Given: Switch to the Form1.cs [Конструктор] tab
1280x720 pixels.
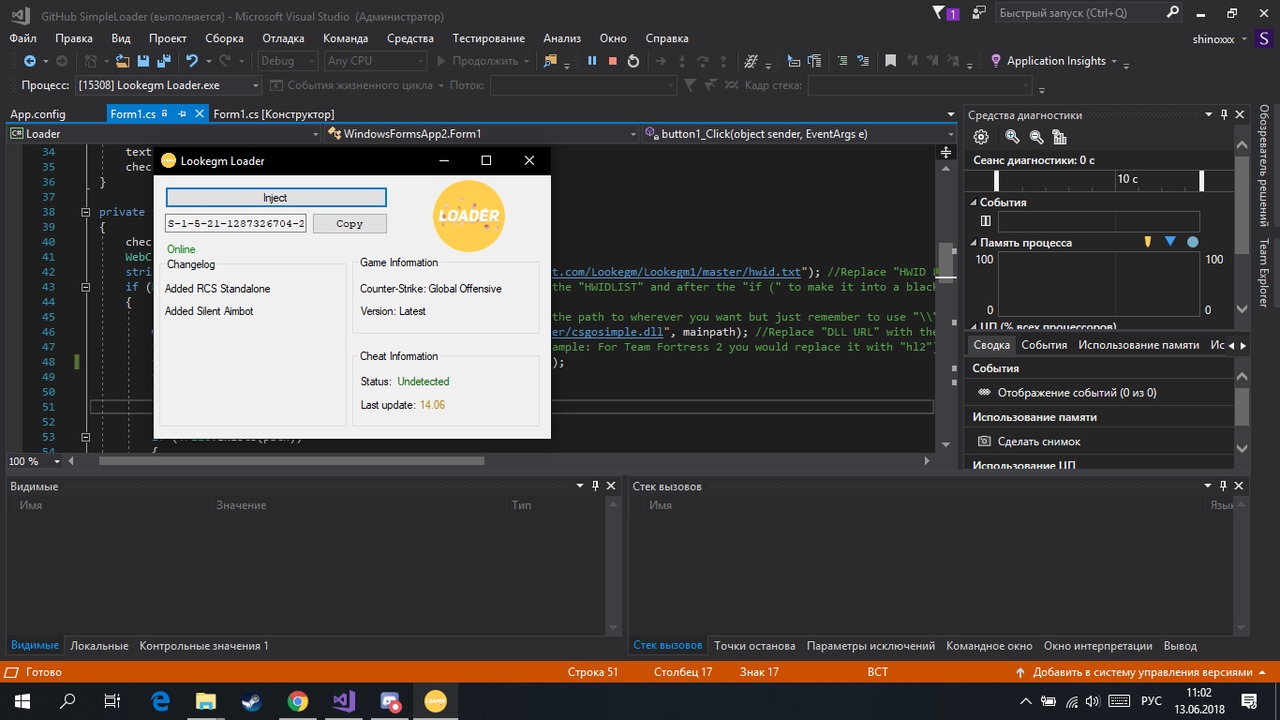Looking at the screenshot, I should [x=273, y=114].
